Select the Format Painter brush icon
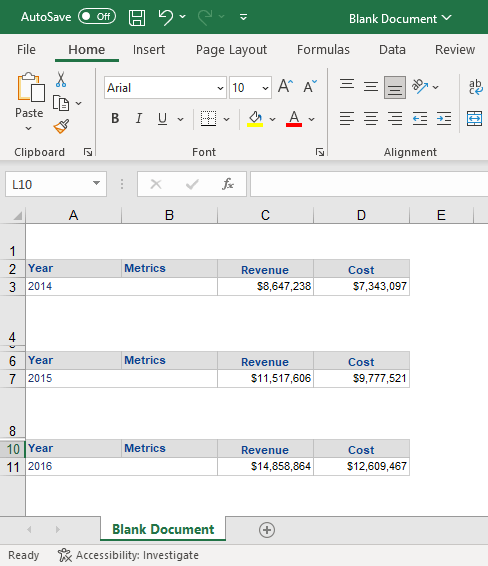Image resolution: width=488 pixels, height=566 pixels. (61, 127)
